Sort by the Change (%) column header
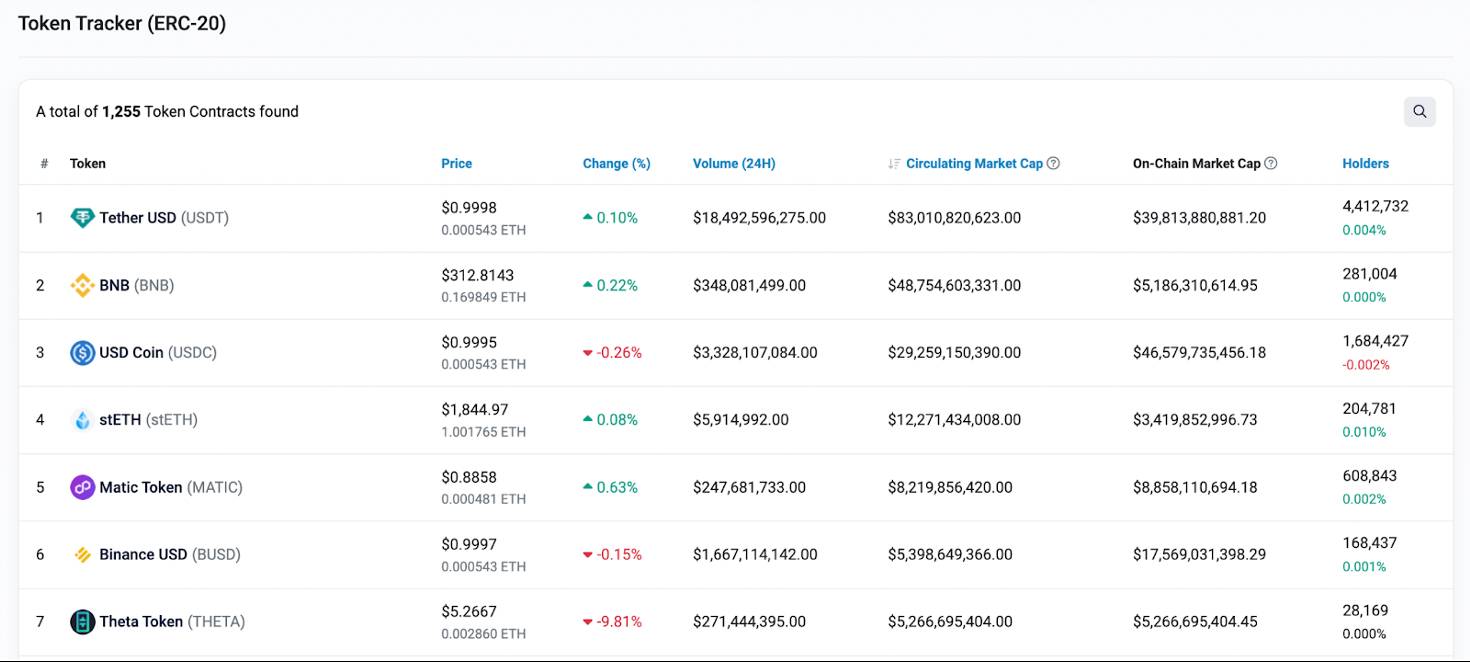 [617, 163]
